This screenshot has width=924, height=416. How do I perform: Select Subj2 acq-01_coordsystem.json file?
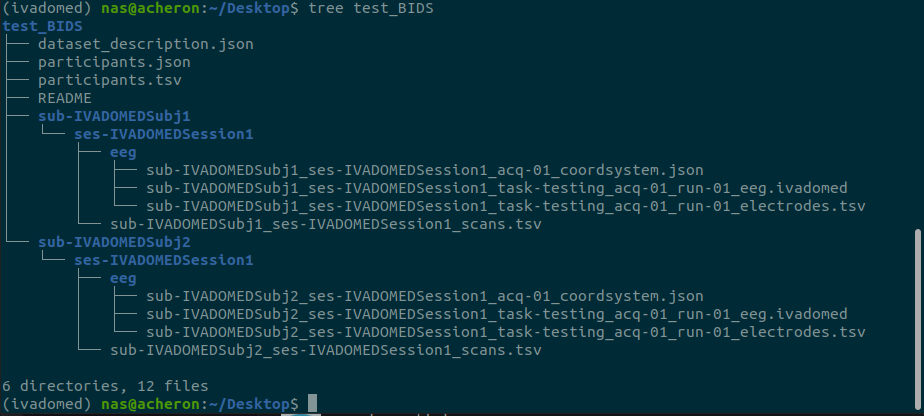tap(425, 296)
